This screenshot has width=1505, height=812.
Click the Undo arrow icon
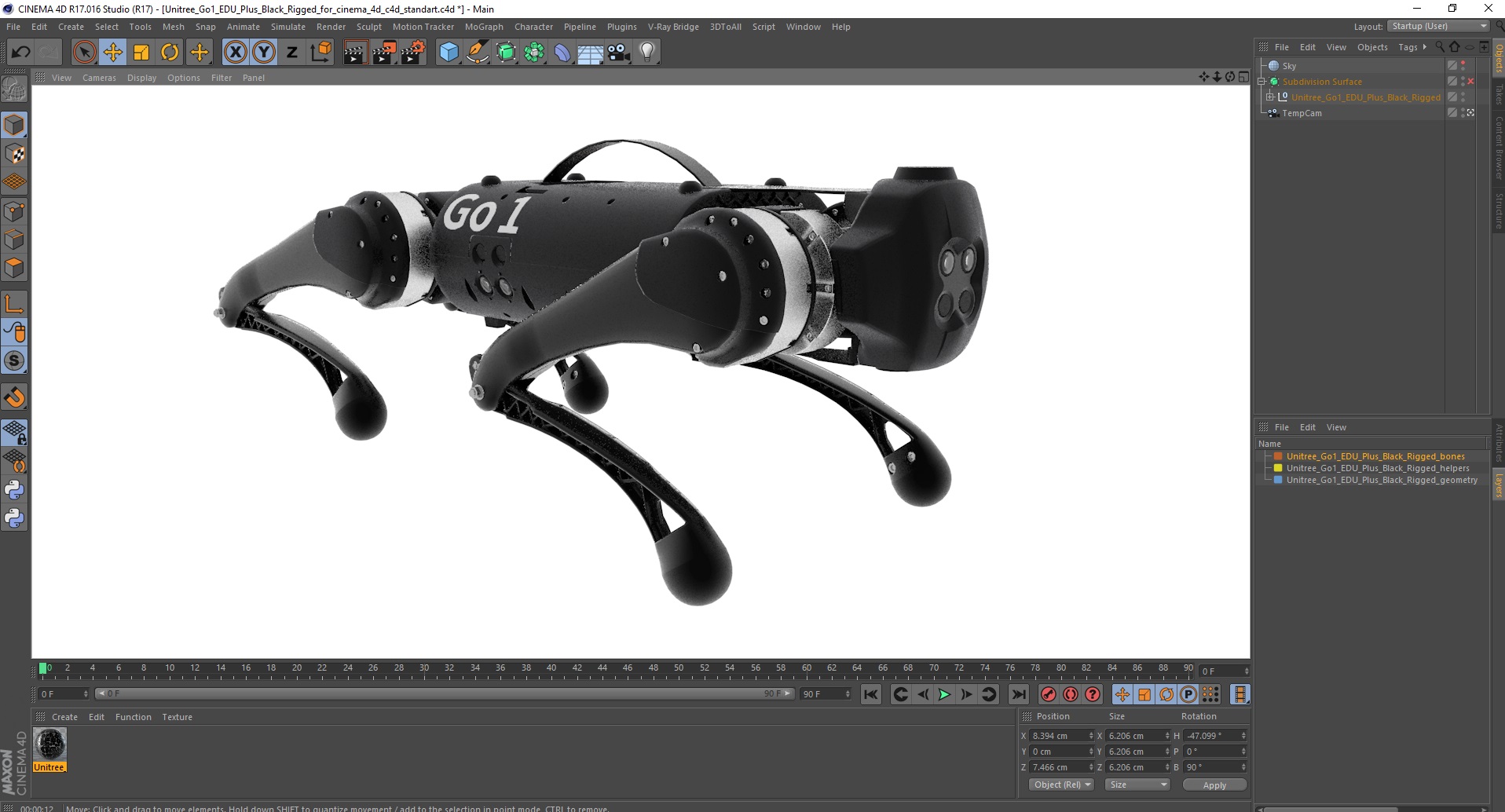pyautogui.click(x=21, y=53)
